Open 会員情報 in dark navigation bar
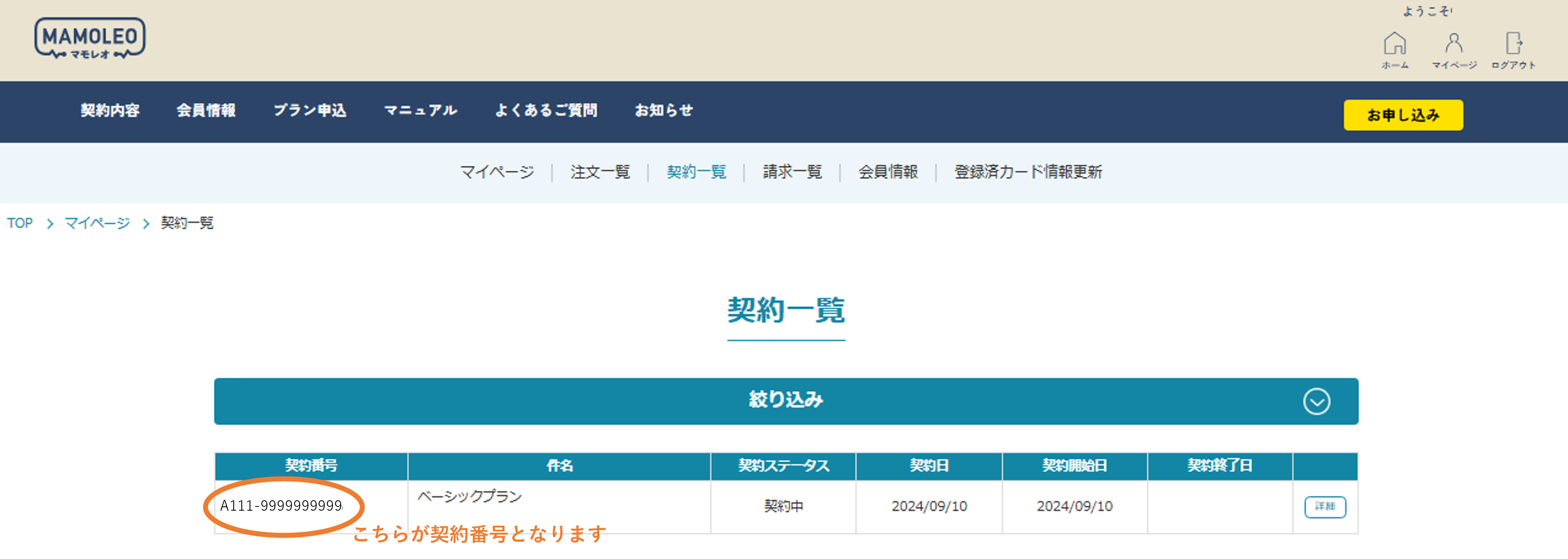Viewport: 1568px width, 559px height. pyautogui.click(x=206, y=110)
